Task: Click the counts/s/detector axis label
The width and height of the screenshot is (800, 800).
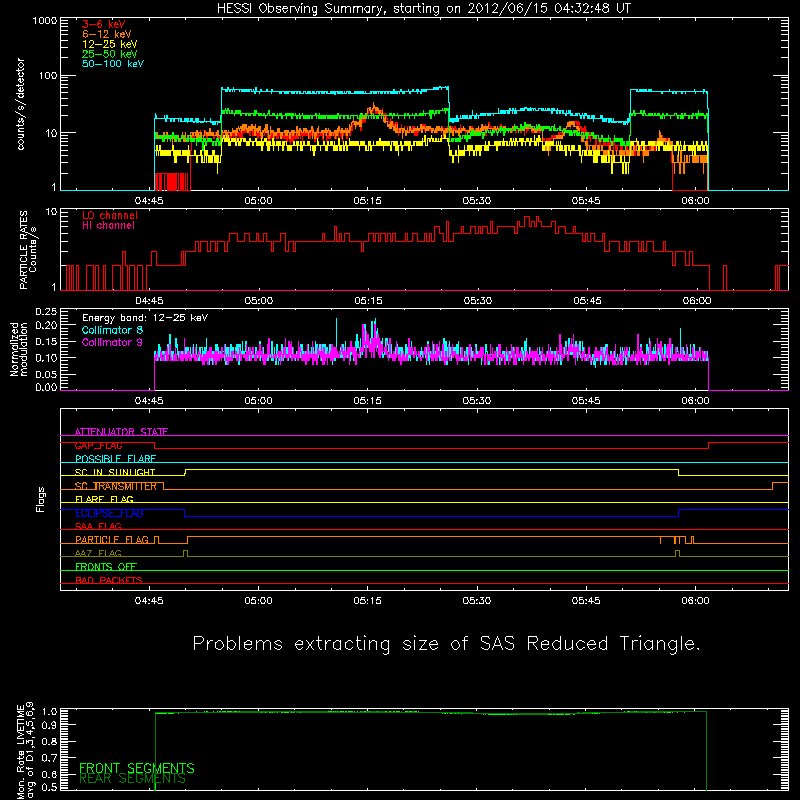Action: point(21,104)
